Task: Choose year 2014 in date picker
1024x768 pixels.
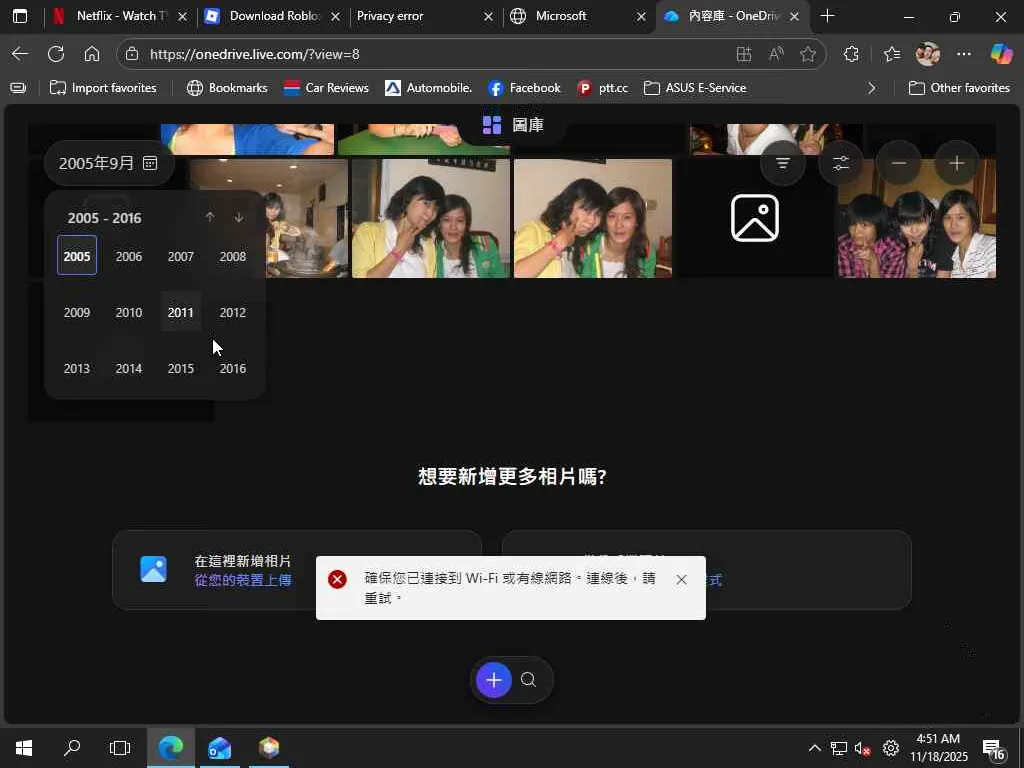Action: point(129,368)
